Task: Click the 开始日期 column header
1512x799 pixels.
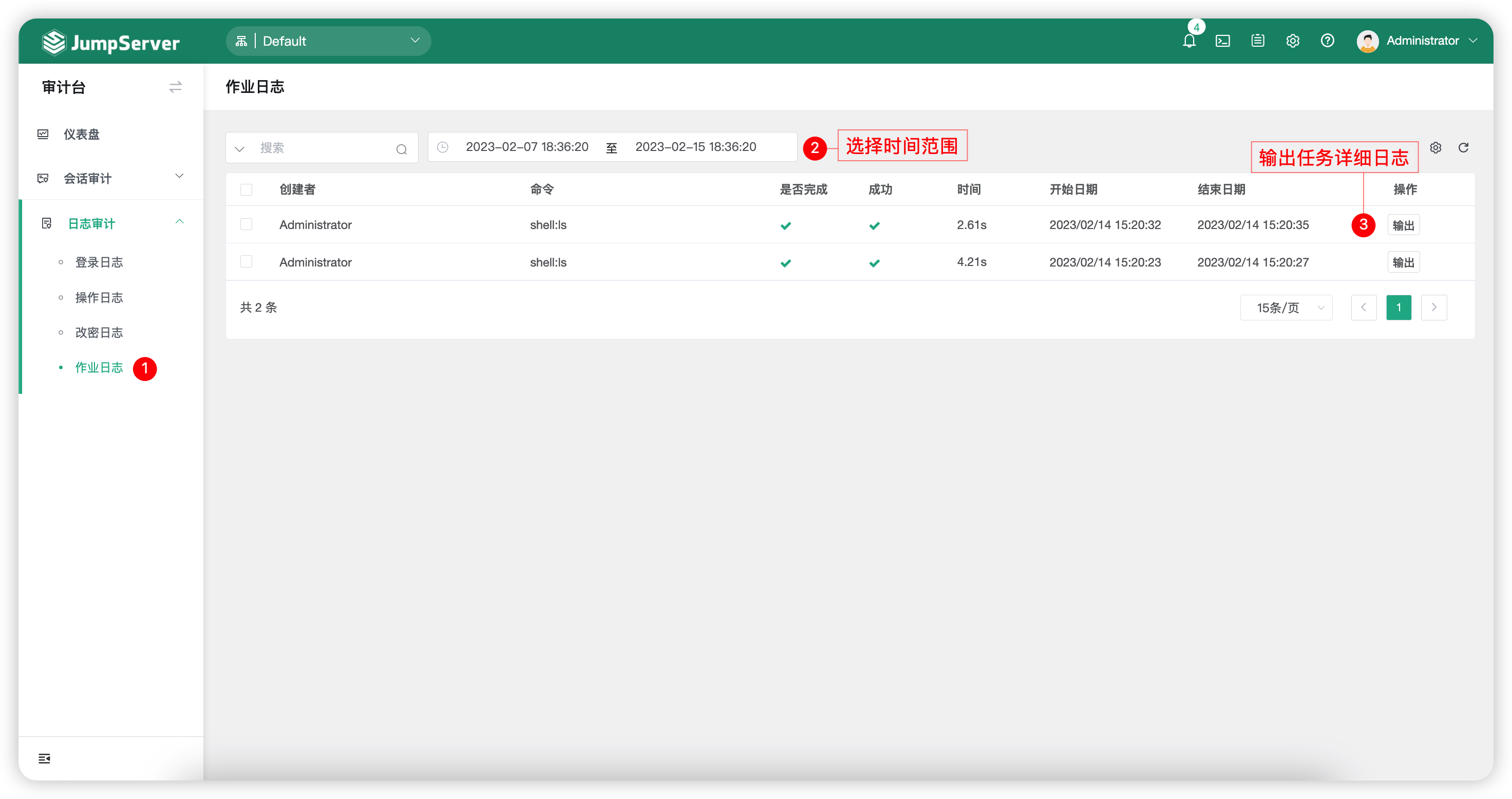Action: [1073, 189]
